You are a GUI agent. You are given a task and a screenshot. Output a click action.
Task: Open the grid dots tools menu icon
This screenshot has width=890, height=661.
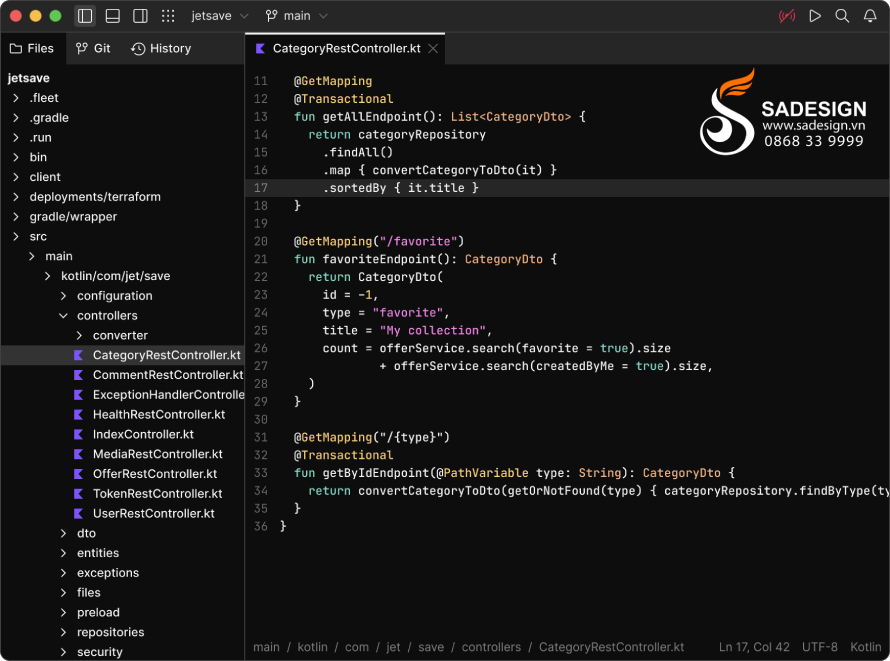click(x=168, y=16)
